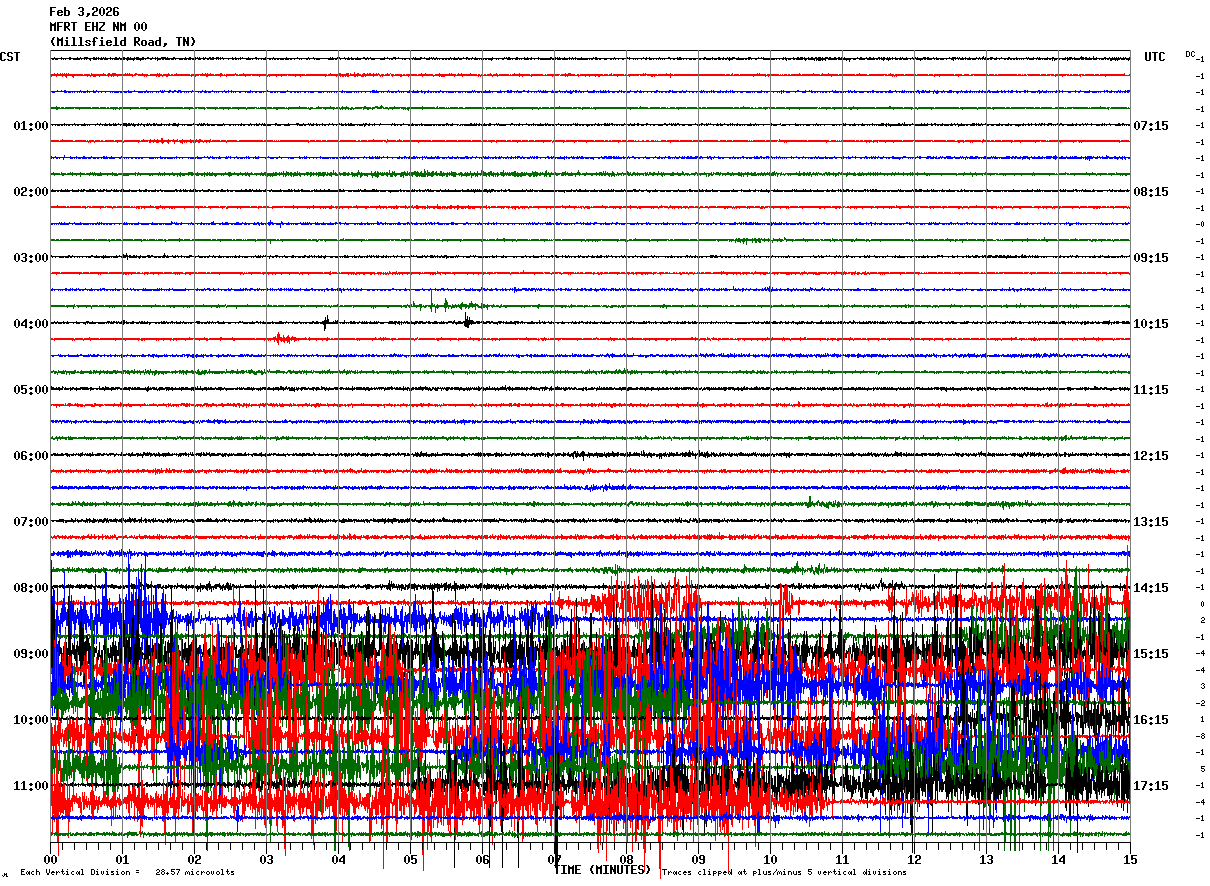Screen dimensions: 1210x886
Task: Select the 05:00 CST row label
Action: 31,390
